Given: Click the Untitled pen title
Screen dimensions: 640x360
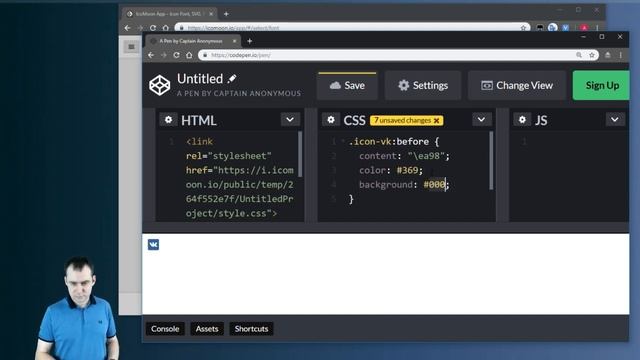Looking at the screenshot, I should (x=200, y=78).
